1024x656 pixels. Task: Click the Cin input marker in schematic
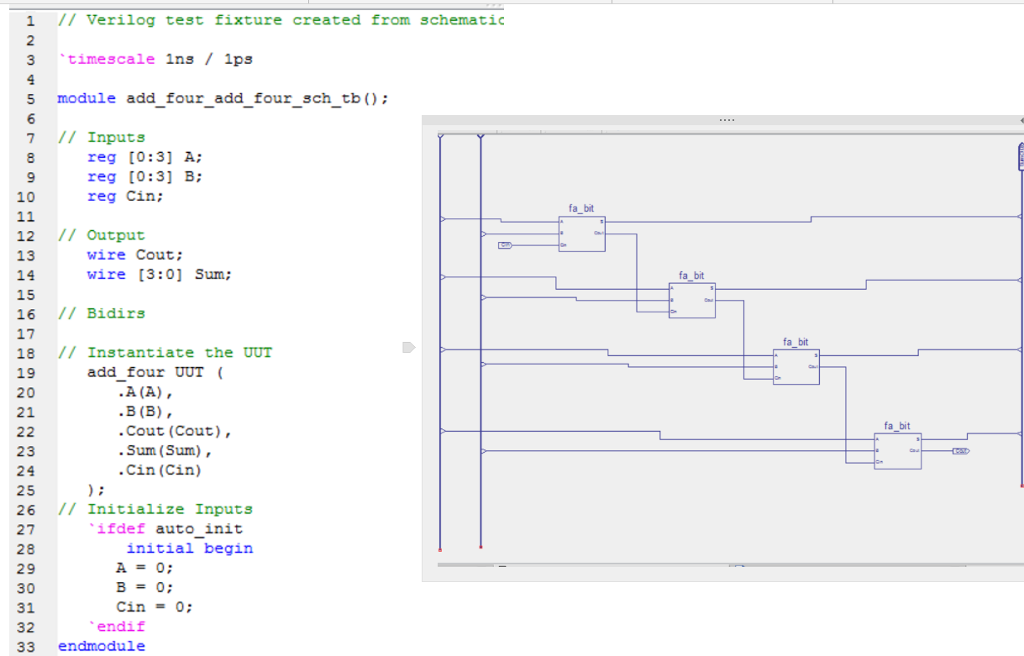(505, 245)
